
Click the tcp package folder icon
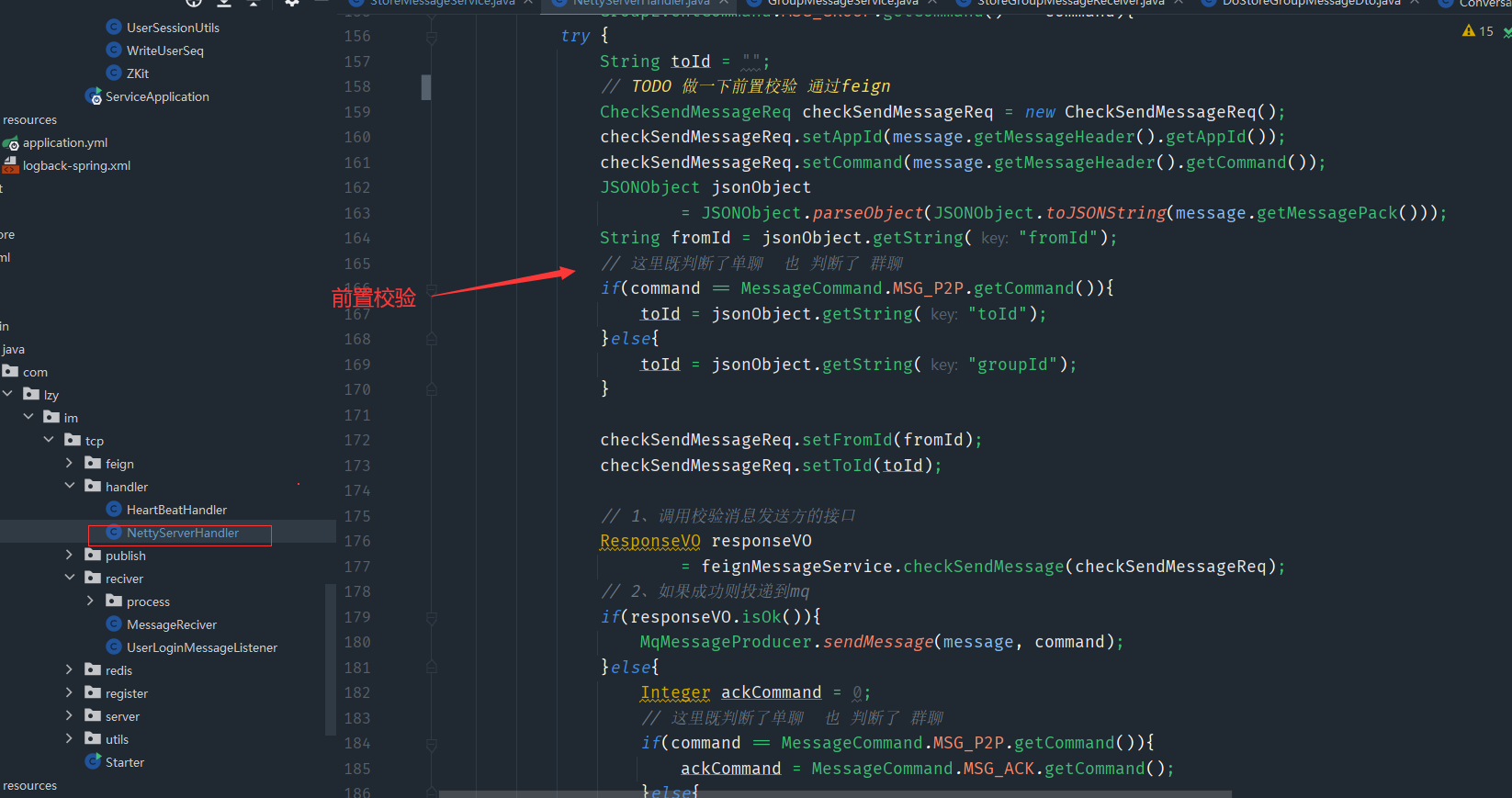(73, 440)
